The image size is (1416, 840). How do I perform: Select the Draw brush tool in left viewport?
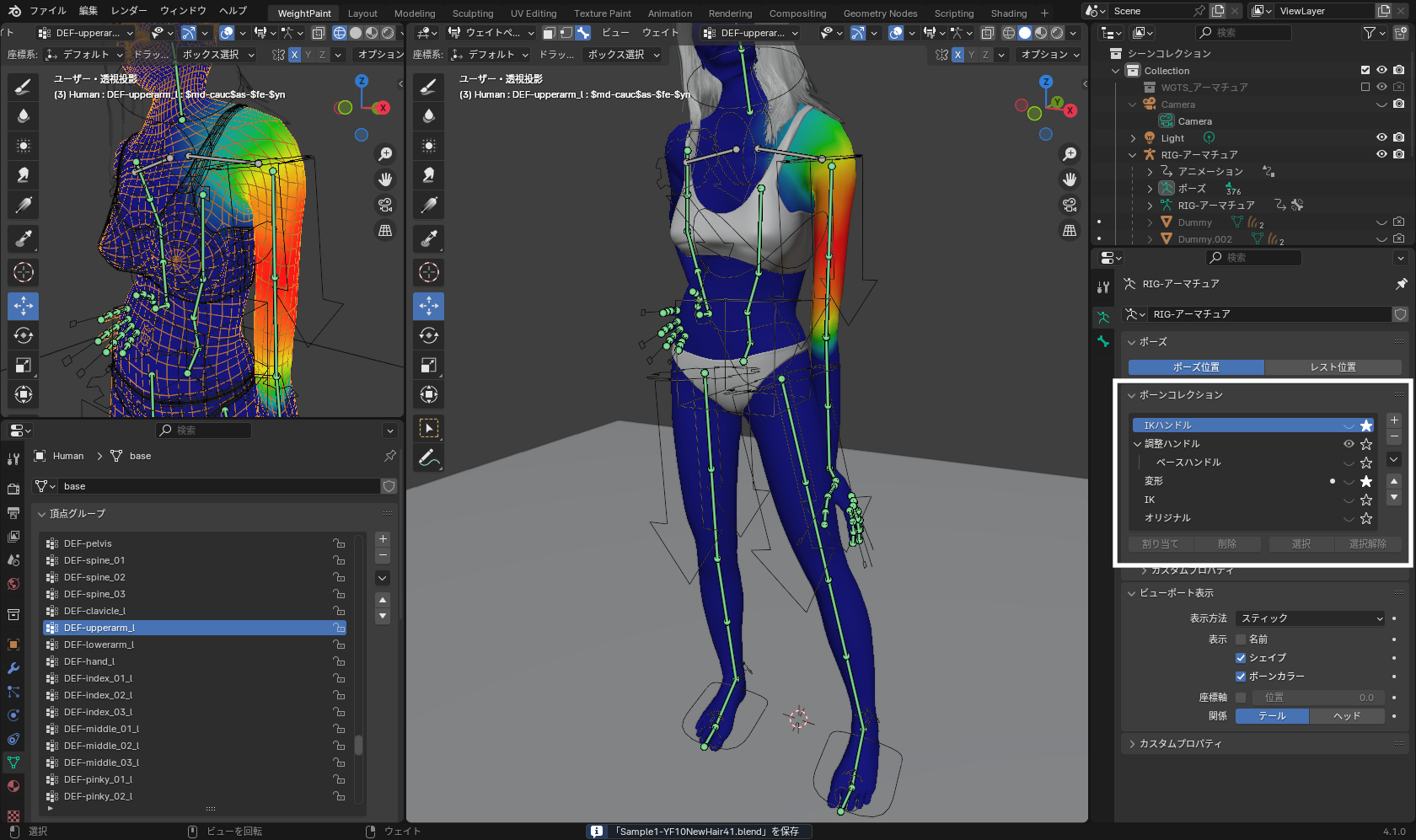[x=24, y=86]
